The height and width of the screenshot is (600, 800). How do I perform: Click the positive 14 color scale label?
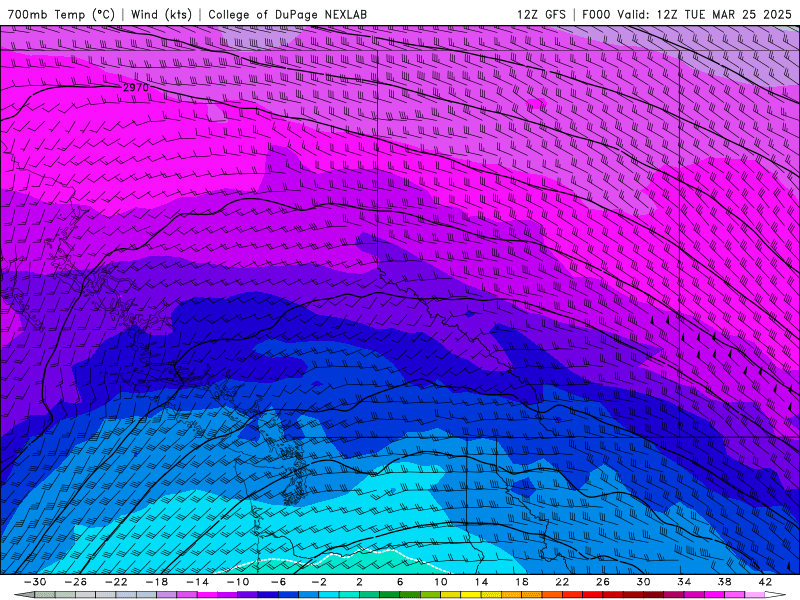pos(481,582)
